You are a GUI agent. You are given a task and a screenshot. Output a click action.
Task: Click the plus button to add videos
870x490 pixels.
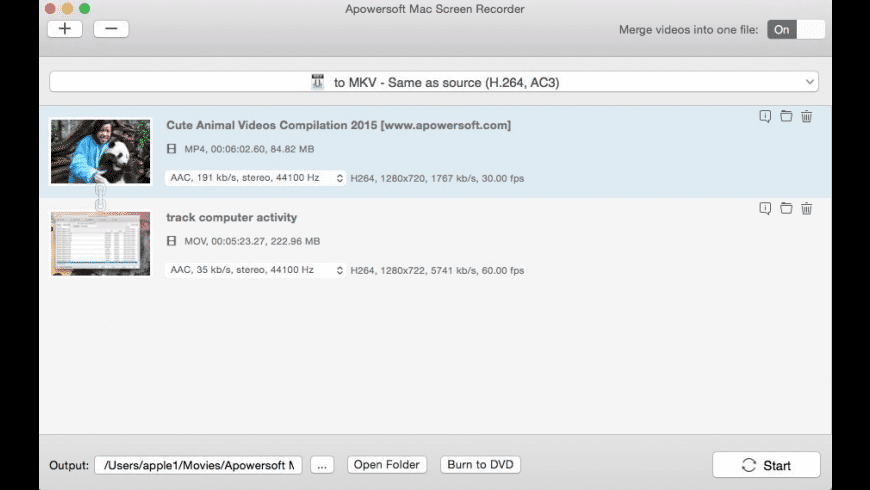click(x=65, y=29)
